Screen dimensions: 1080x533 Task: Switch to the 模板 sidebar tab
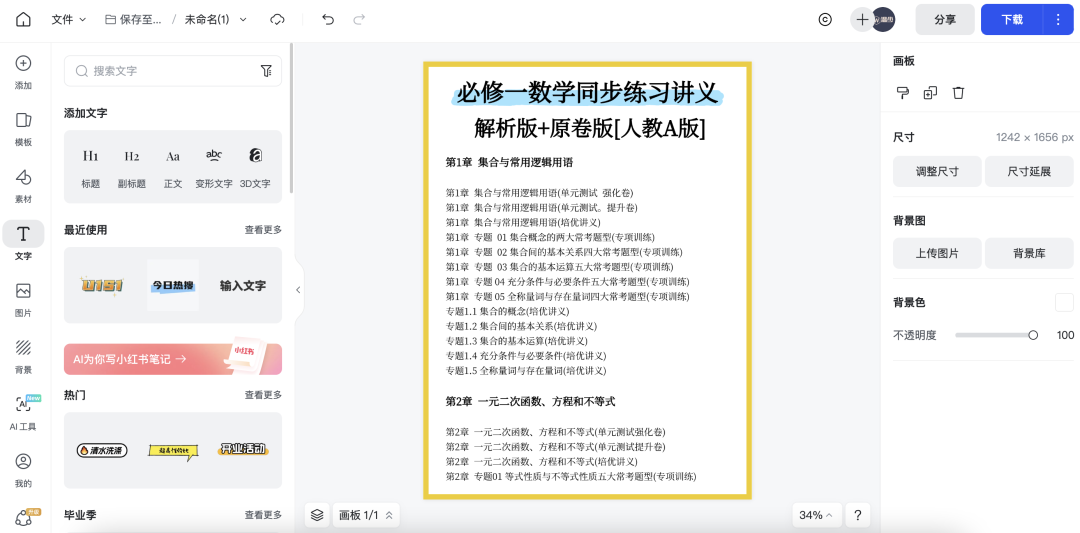tap(23, 128)
